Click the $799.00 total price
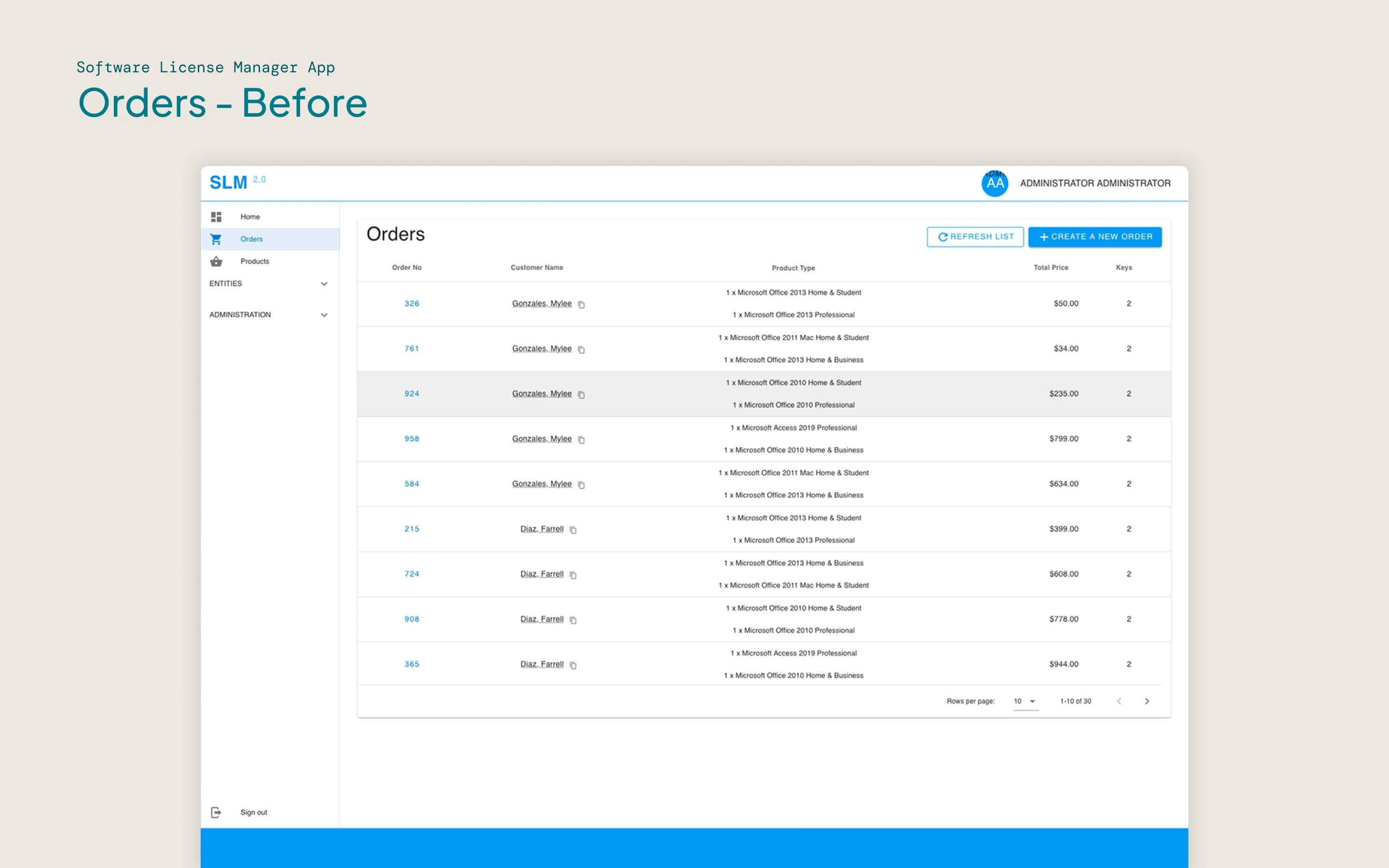The height and width of the screenshot is (868, 1389). click(1063, 439)
